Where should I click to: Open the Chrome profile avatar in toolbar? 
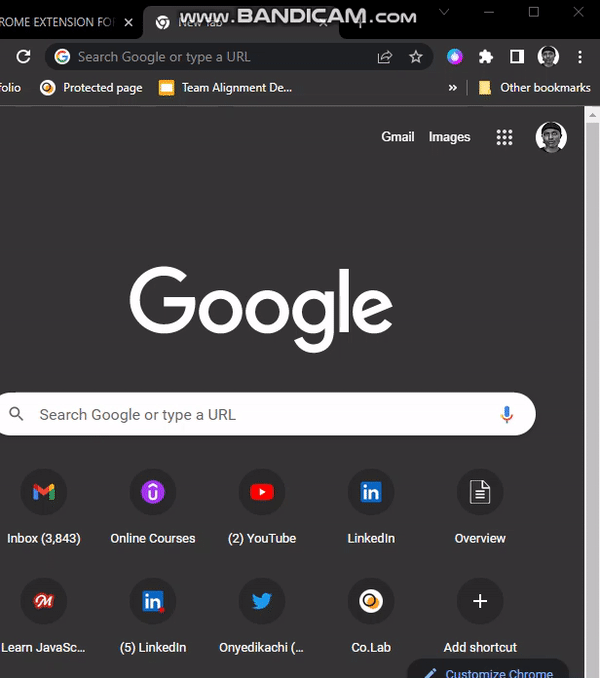pos(548,57)
